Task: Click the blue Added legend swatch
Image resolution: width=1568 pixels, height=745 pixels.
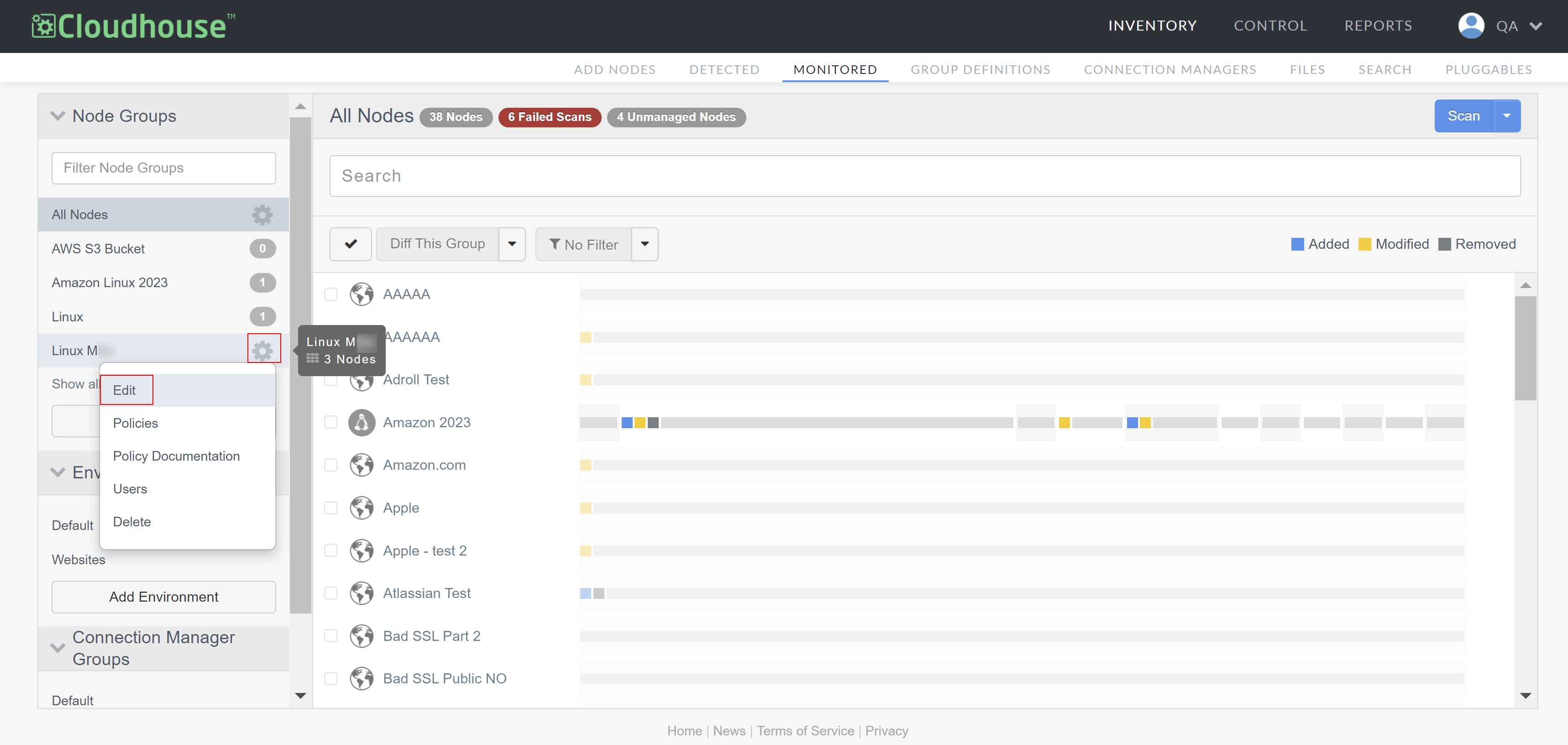Action: [x=1298, y=244]
